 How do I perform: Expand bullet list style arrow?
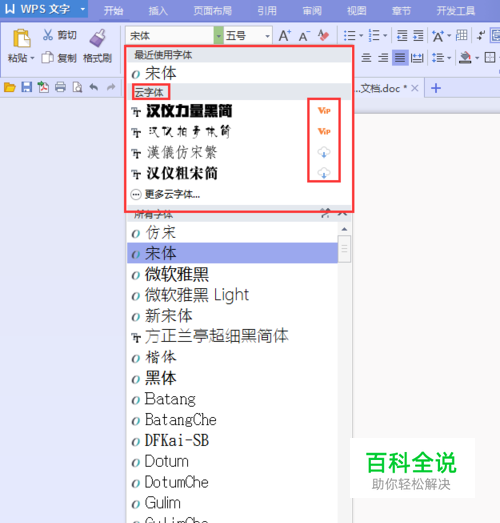click(361, 35)
